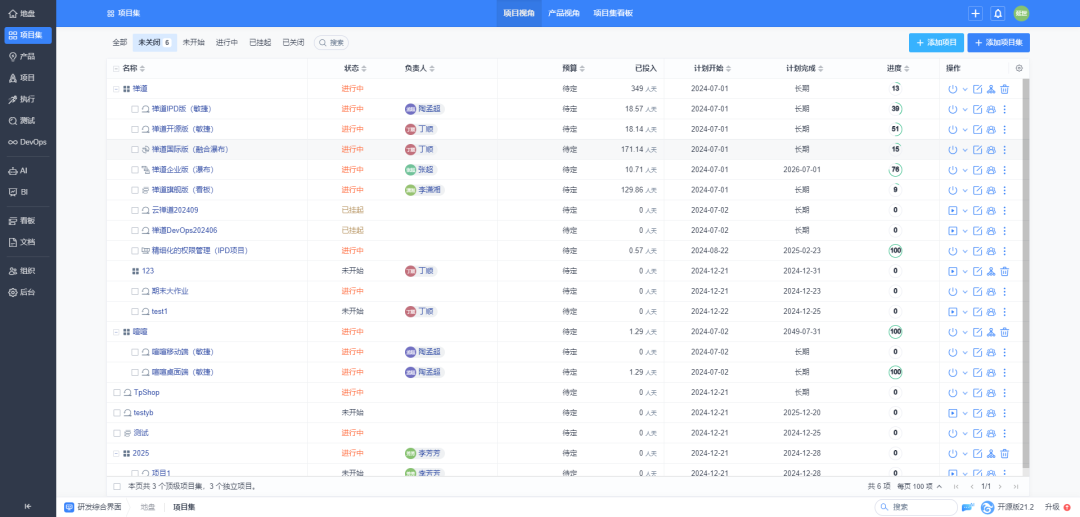Collapse the 禅道 program tree node
1080x517 pixels.
(x=117, y=89)
